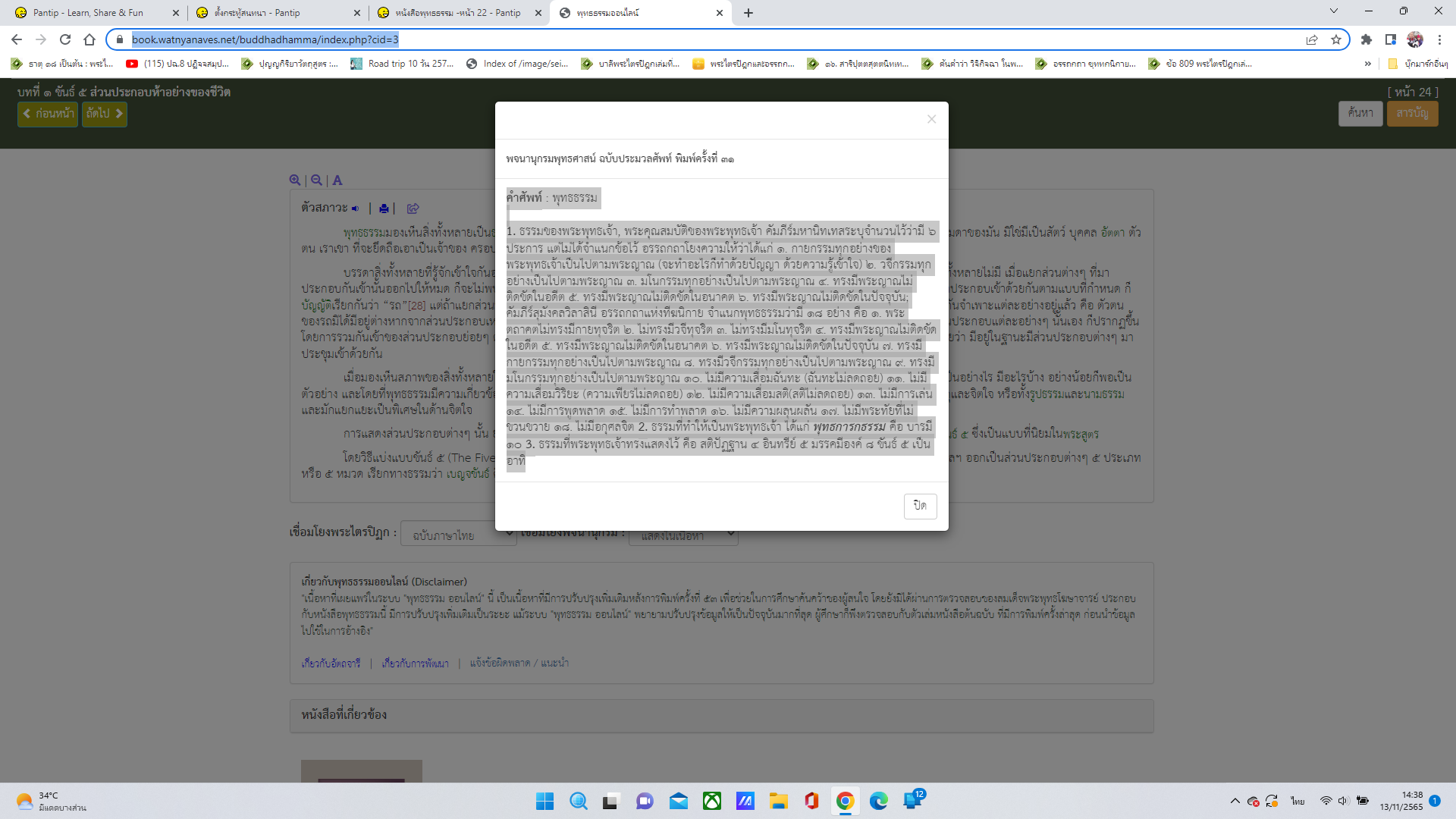Open the Mail app in taskbar
The width and height of the screenshot is (1456, 819).
(679, 801)
